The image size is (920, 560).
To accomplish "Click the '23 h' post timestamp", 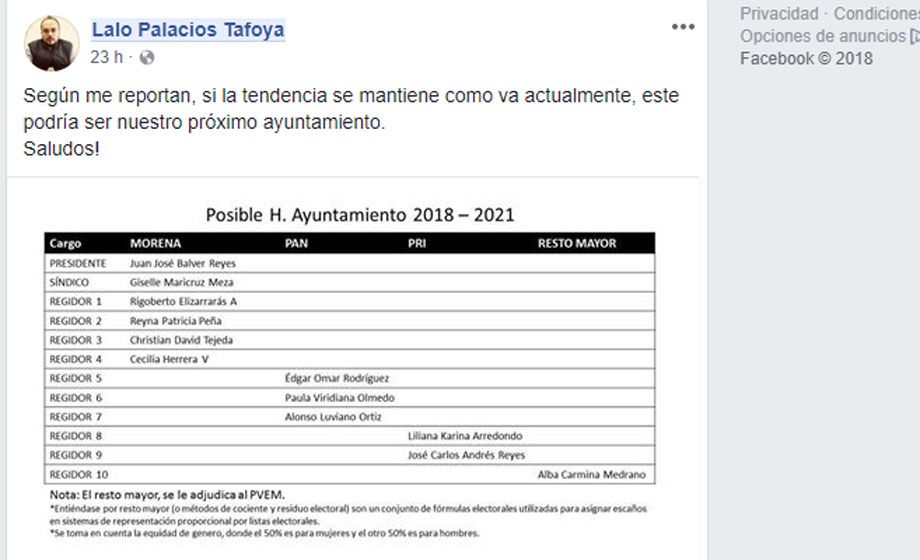I will pyautogui.click(x=106, y=58).
